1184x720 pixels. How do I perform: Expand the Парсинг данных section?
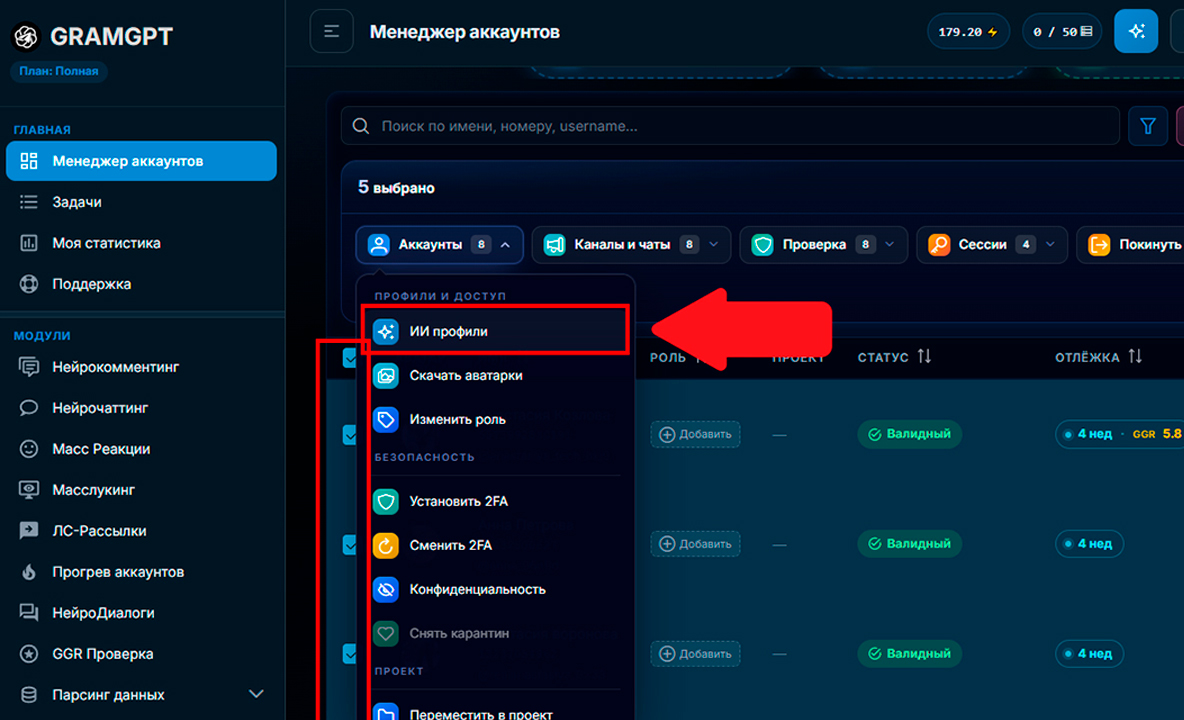[x=141, y=694]
